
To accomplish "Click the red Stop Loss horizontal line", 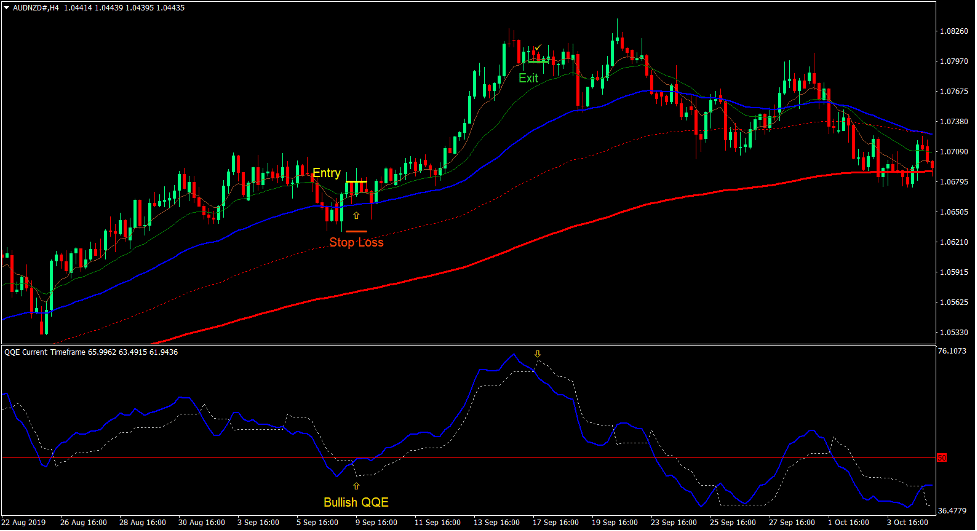I will click(x=356, y=231).
